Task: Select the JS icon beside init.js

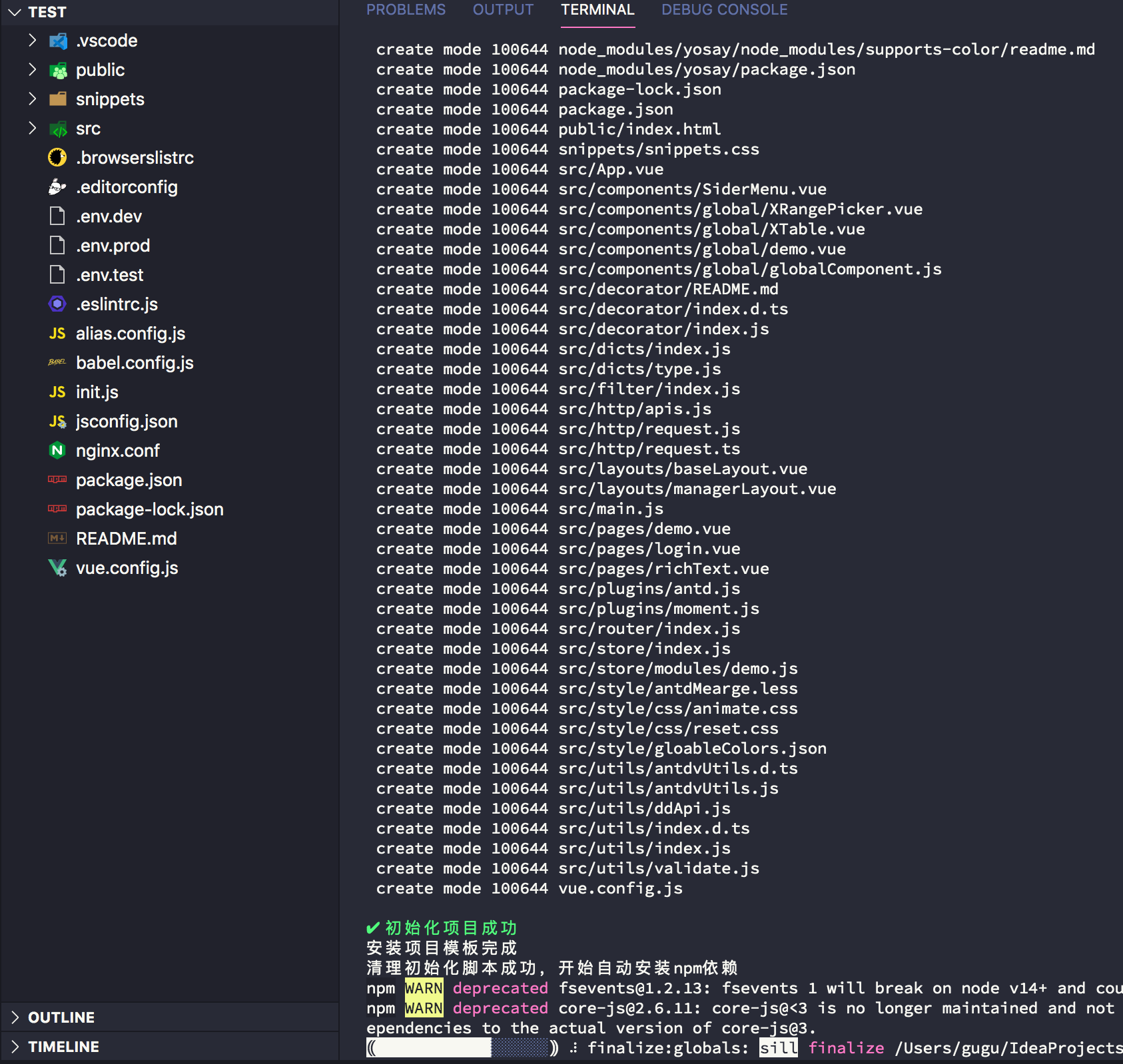Action: point(58,392)
